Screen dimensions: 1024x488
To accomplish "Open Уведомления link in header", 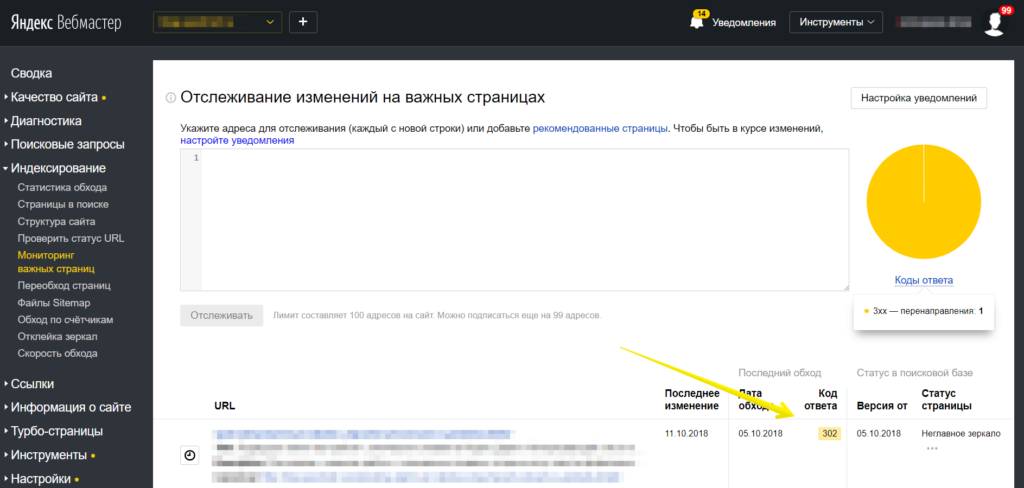I will point(744,22).
